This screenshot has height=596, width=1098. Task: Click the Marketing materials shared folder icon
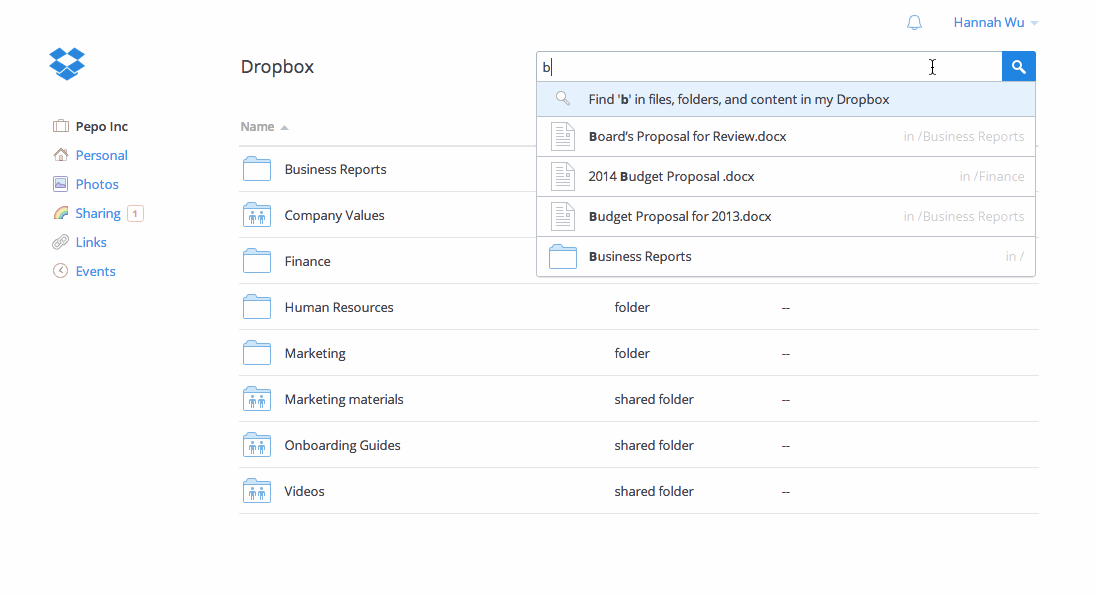tap(257, 399)
